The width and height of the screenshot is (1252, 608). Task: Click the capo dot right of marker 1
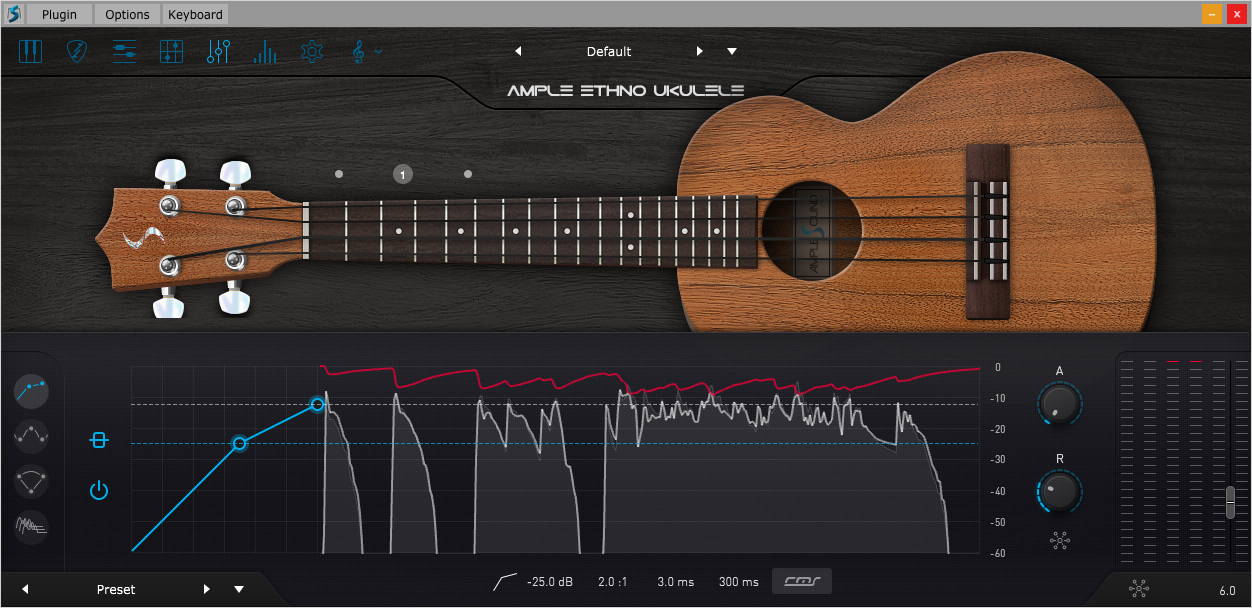point(467,174)
